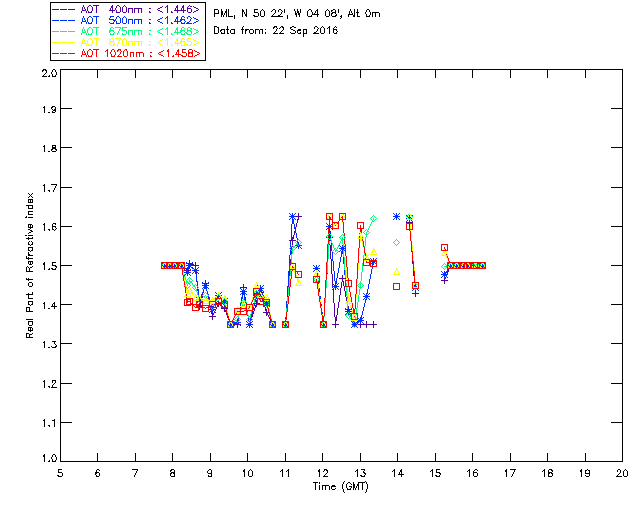Click y-axis tick label 2.0
Image resolution: width=640 pixels, height=512 pixels.
pos(49,73)
